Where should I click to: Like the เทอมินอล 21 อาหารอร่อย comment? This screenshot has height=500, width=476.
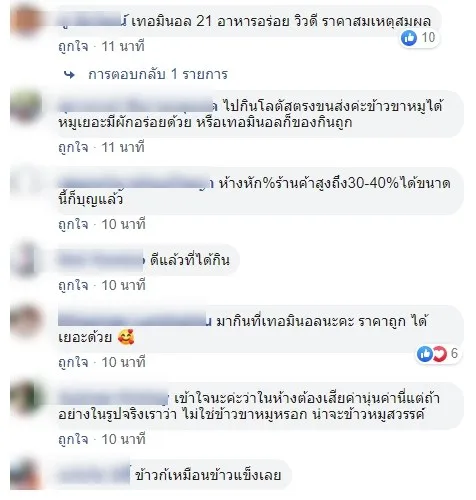73,46
